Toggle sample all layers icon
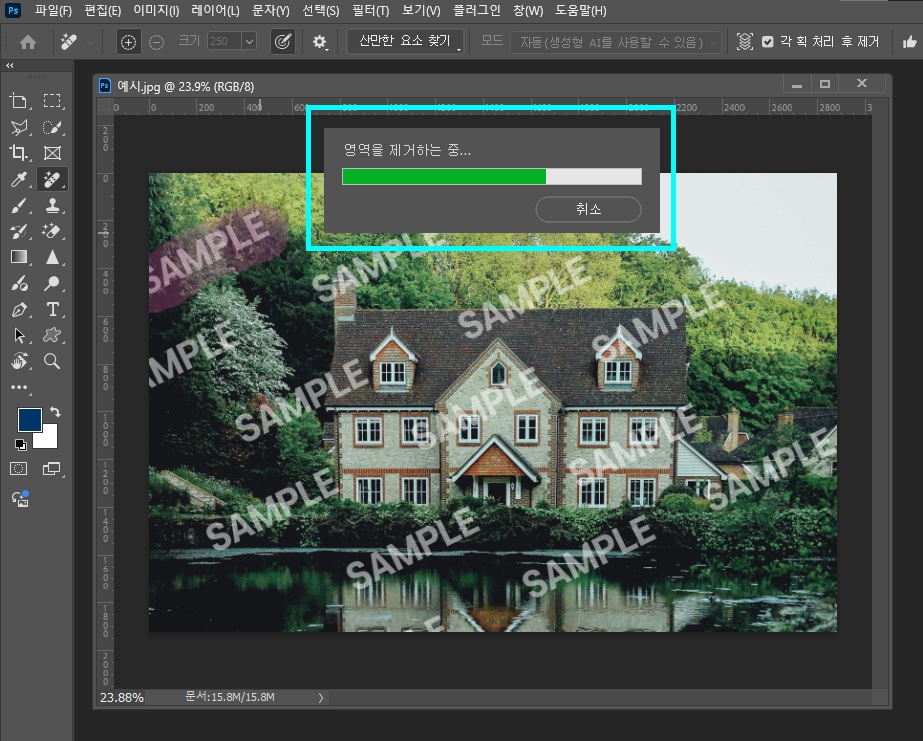The height and width of the screenshot is (741, 923). pos(745,42)
